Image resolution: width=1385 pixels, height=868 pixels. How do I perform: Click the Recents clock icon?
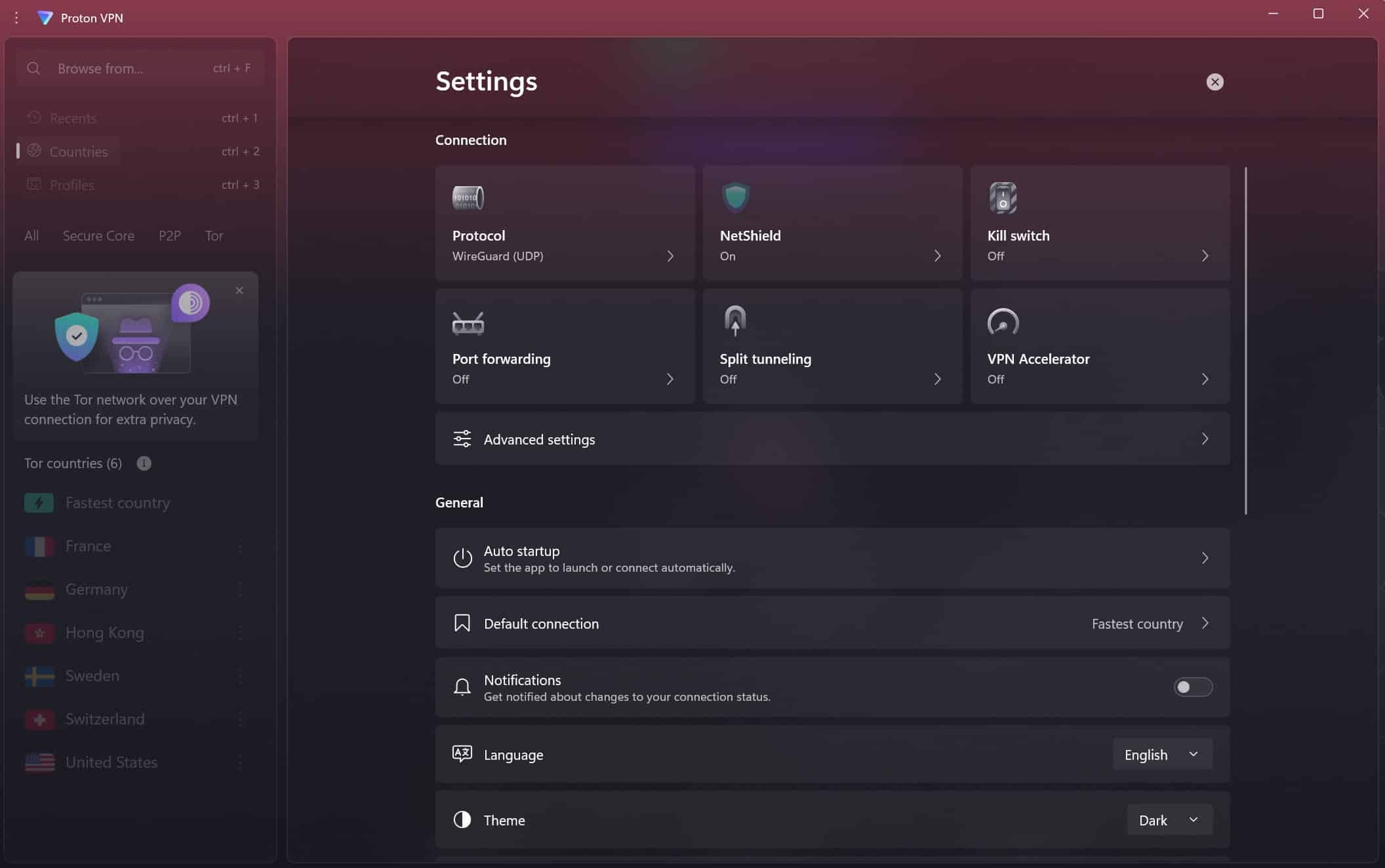pyautogui.click(x=34, y=117)
